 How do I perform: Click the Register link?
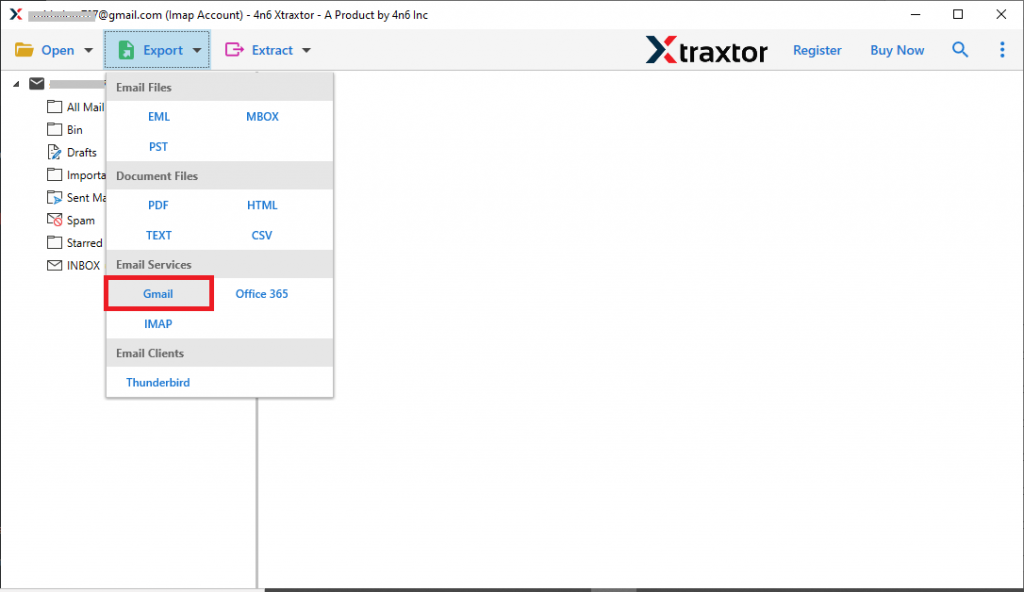[x=817, y=49]
